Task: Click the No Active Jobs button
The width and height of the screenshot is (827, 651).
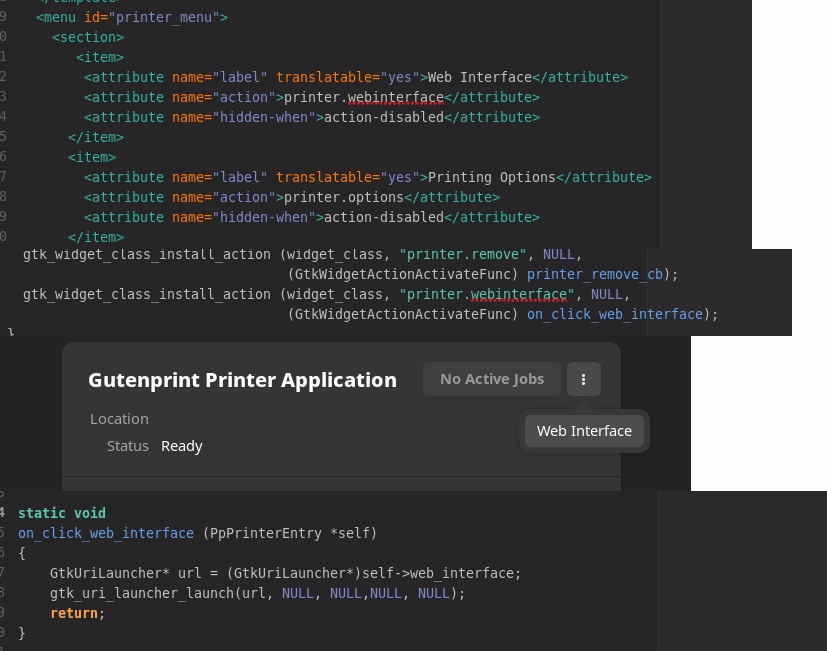Action: pyautogui.click(x=492, y=379)
